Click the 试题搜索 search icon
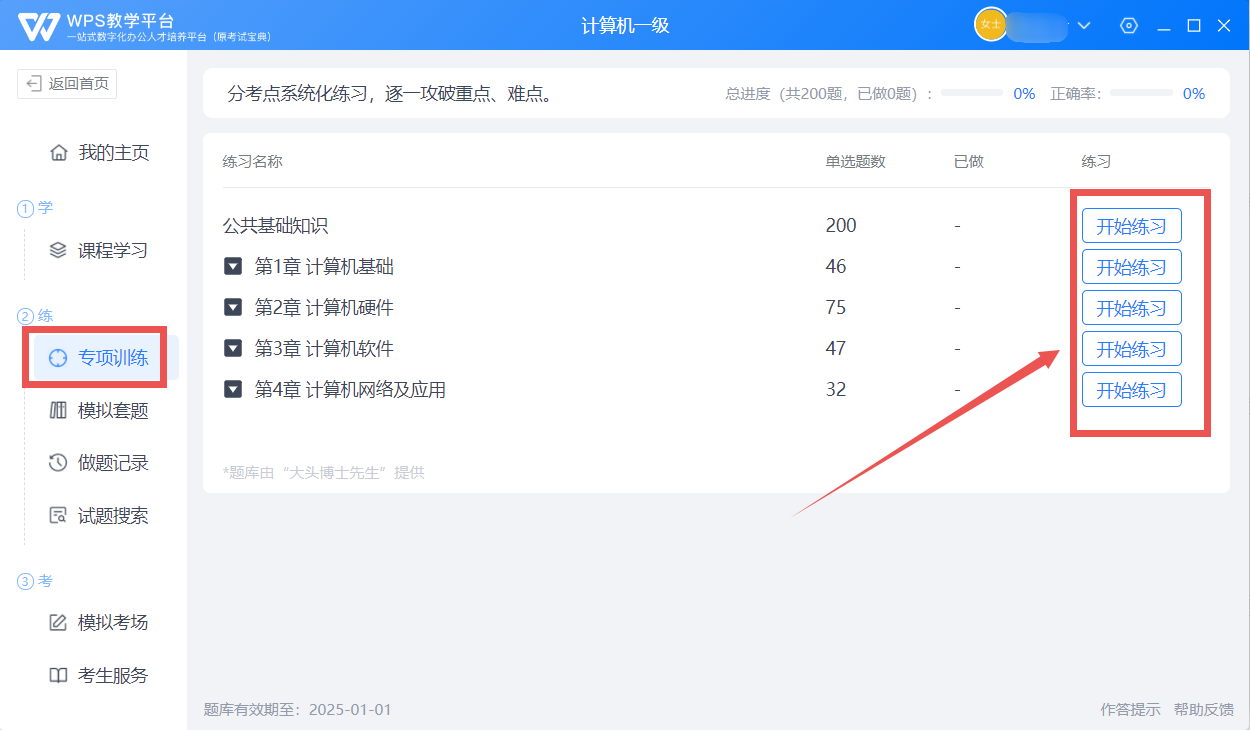 59,516
